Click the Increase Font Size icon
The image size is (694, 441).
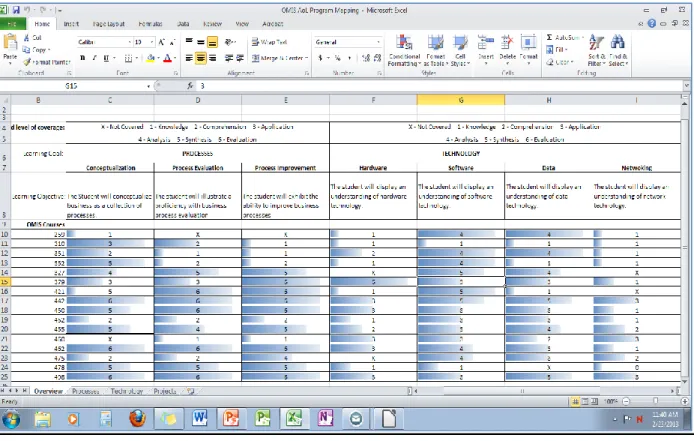tap(162, 42)
